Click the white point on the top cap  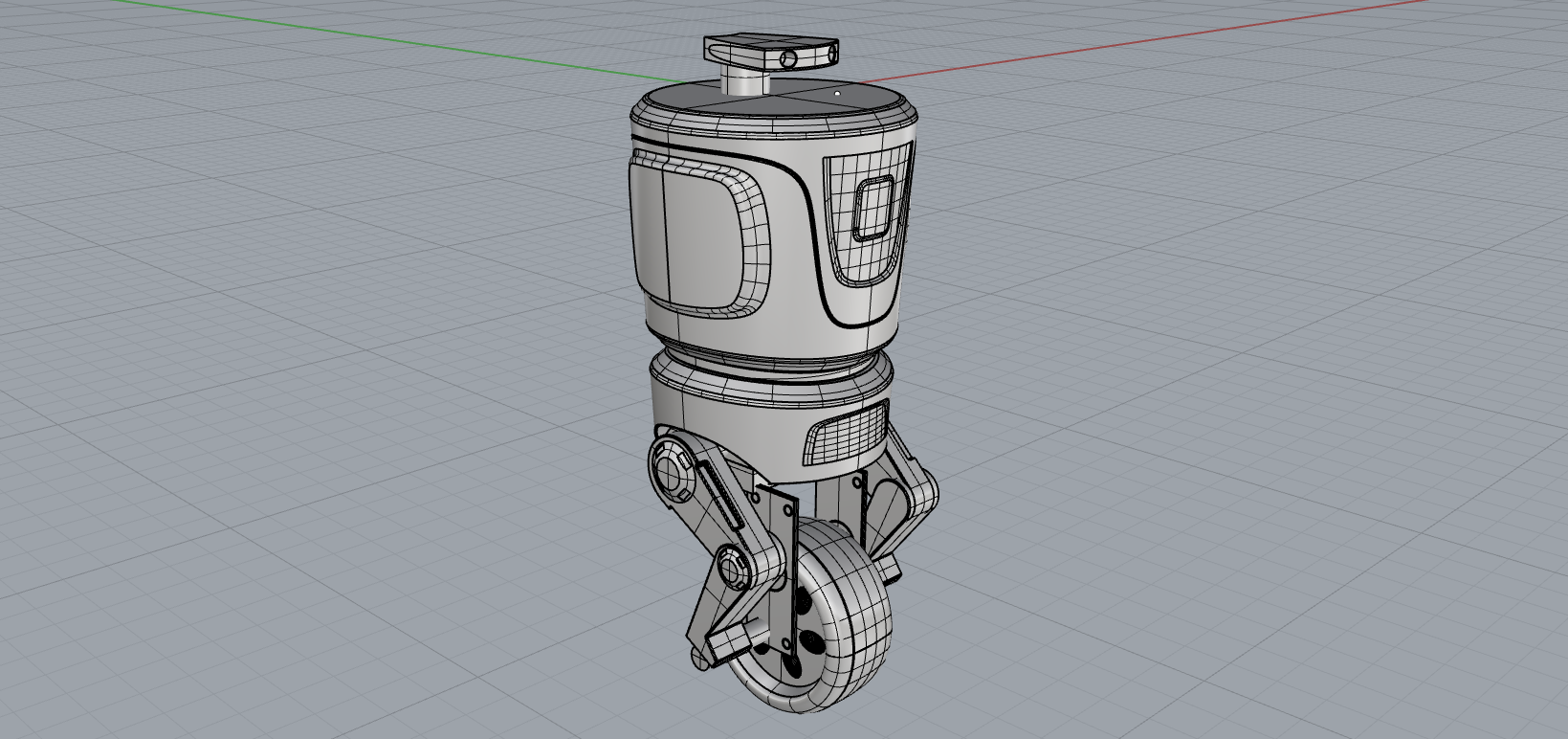coord(838,95)
